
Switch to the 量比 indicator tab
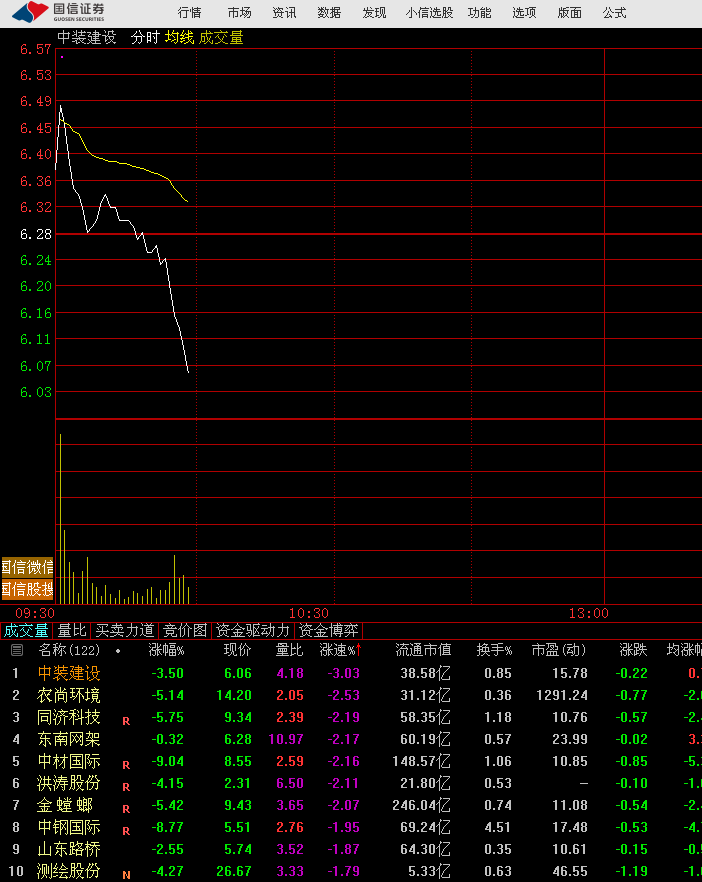(72, 631)
